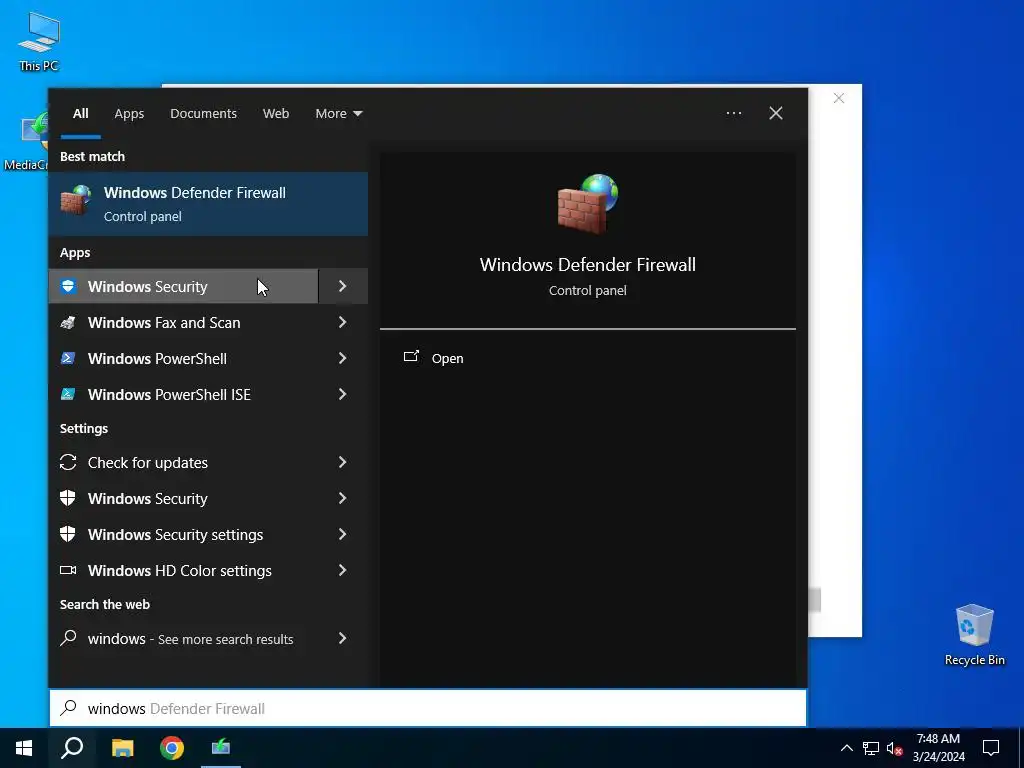Image resolution: width=1024 pixels, height=768 pixels.
Task: Open Windows HD Color settings result
Action: coord(184,570)
